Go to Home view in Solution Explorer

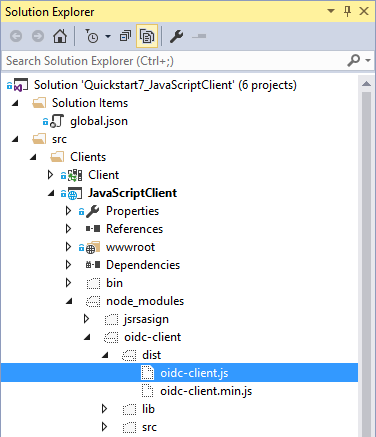click(60, 36)
